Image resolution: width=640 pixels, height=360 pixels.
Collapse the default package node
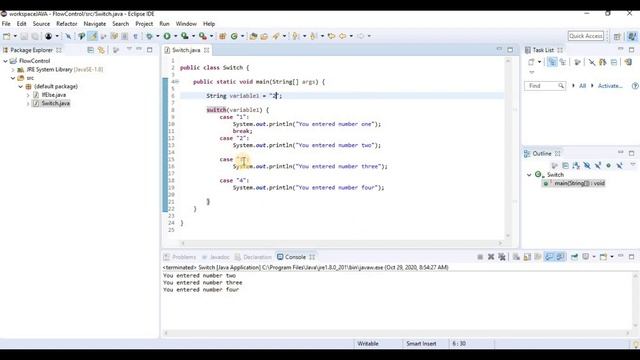click(20, 87)
